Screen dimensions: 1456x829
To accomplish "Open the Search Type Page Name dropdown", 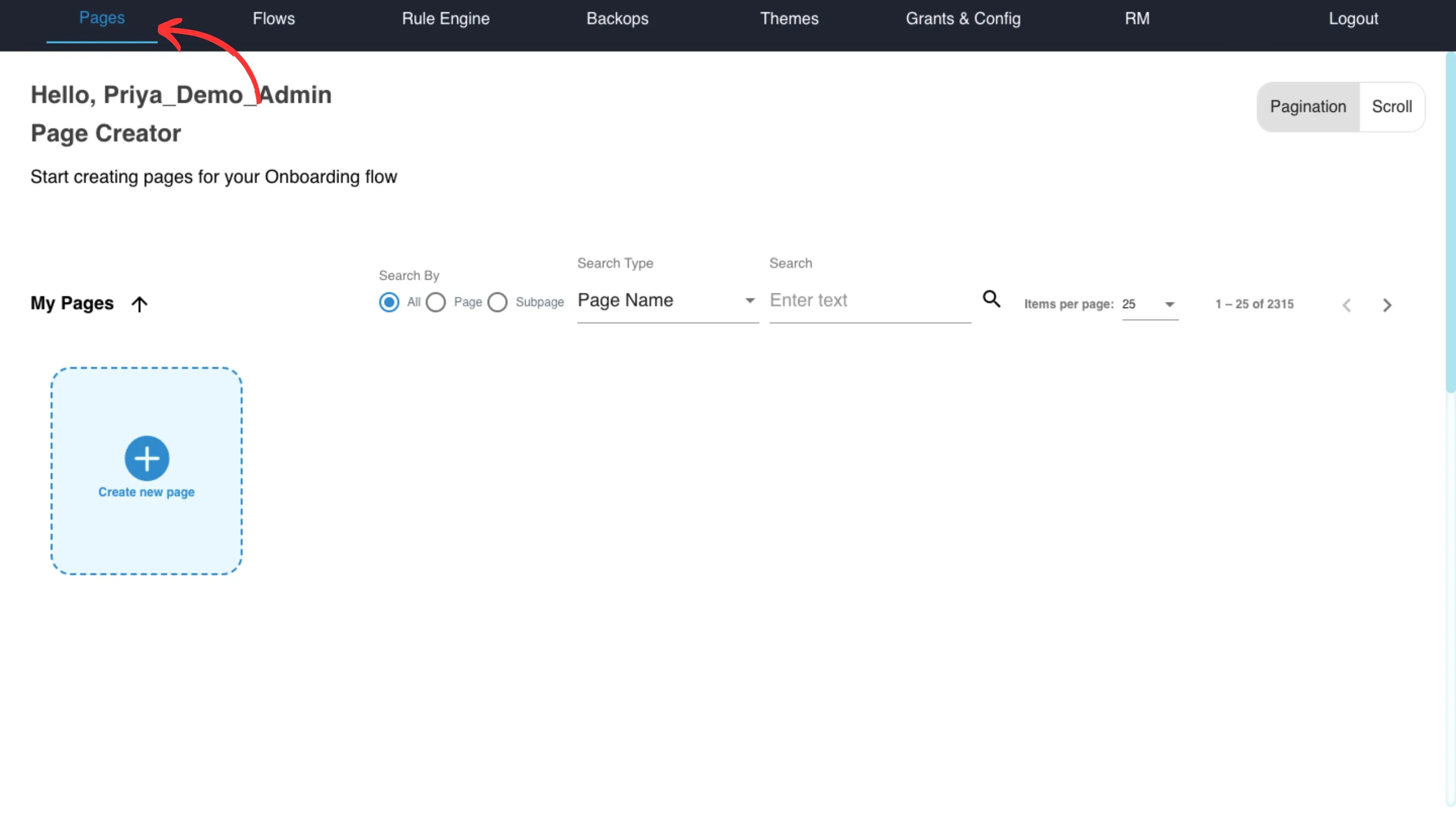I will 667,301.
